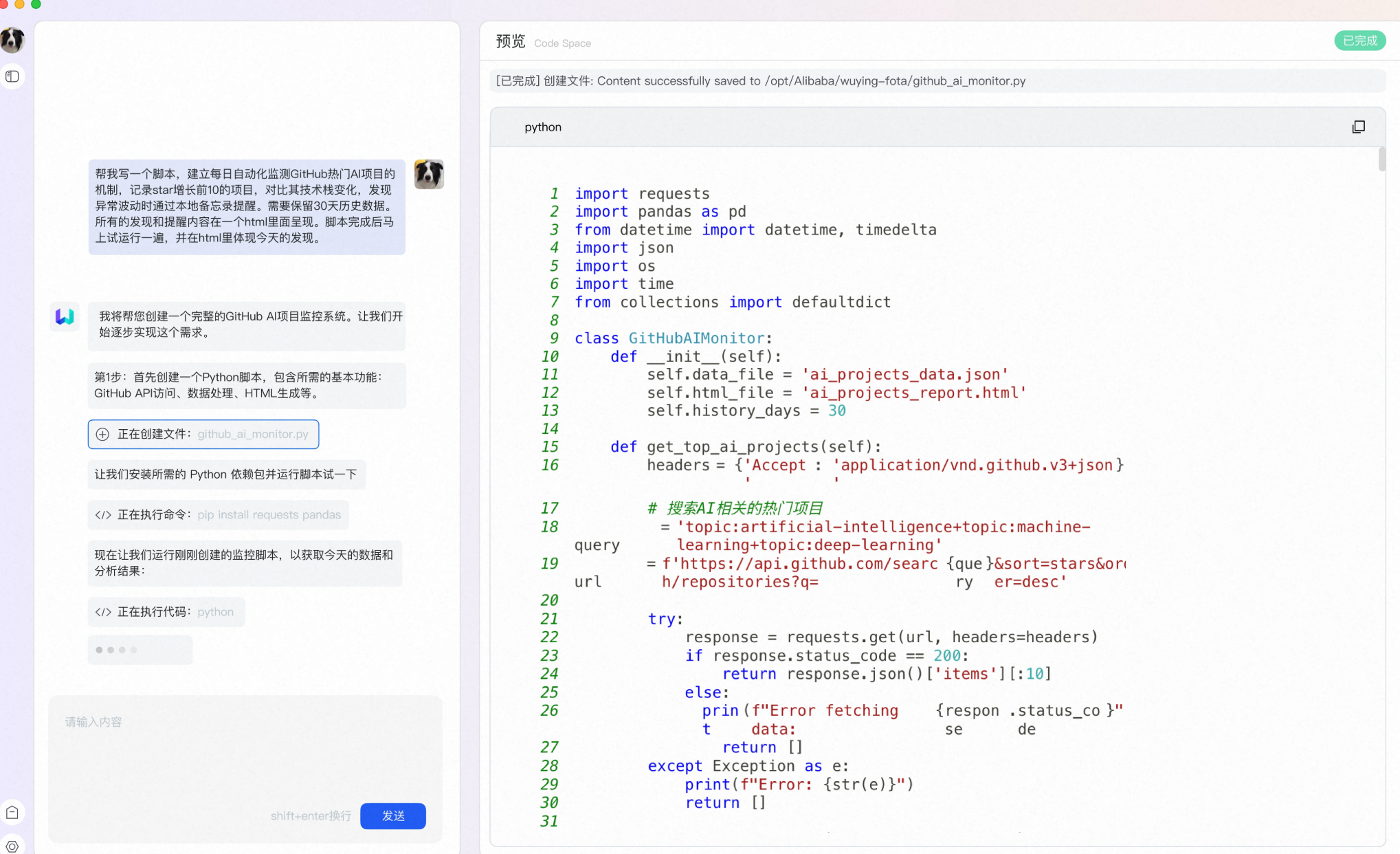Viewport: 1400px width, 854px height.
Task: Open the home icon in left rail
Action: (12, 813)
